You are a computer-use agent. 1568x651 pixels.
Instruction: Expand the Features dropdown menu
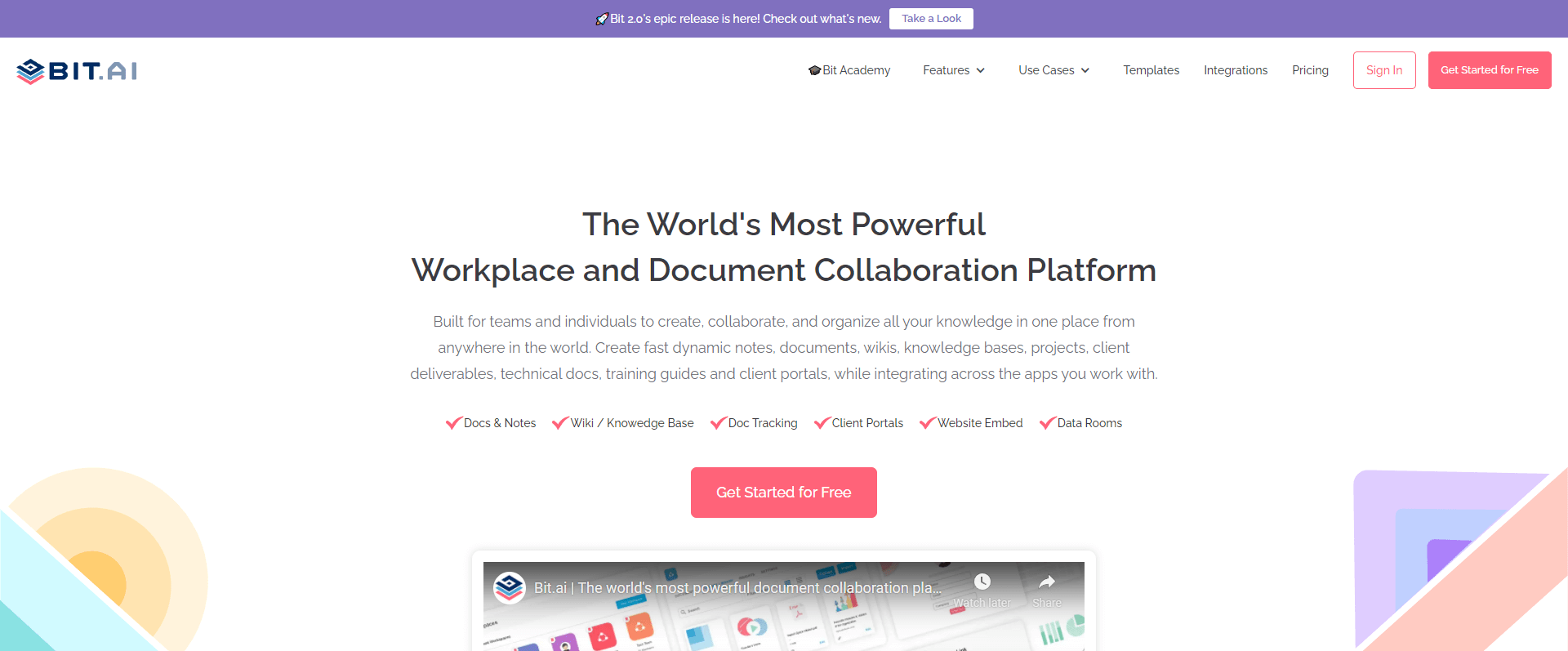pos(954,70)
